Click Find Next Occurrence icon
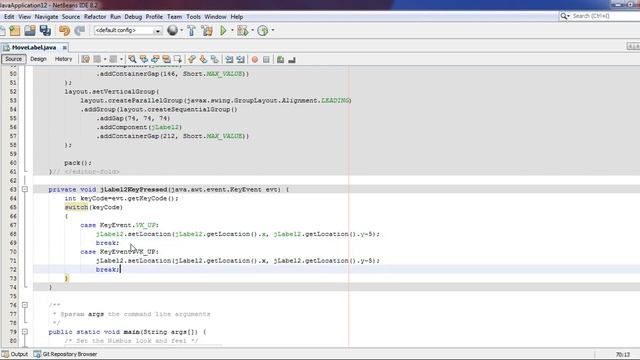640x360 pixels. coord(155,60)
